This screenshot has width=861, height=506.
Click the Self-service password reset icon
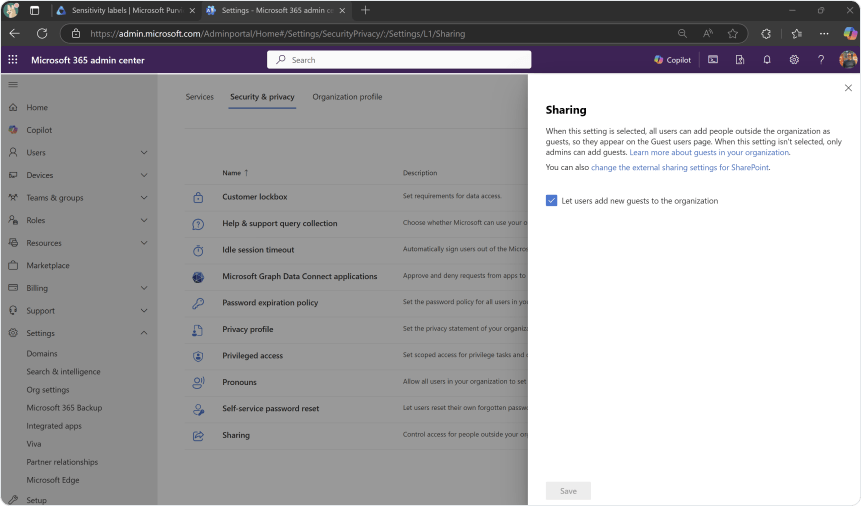(198, 409)
